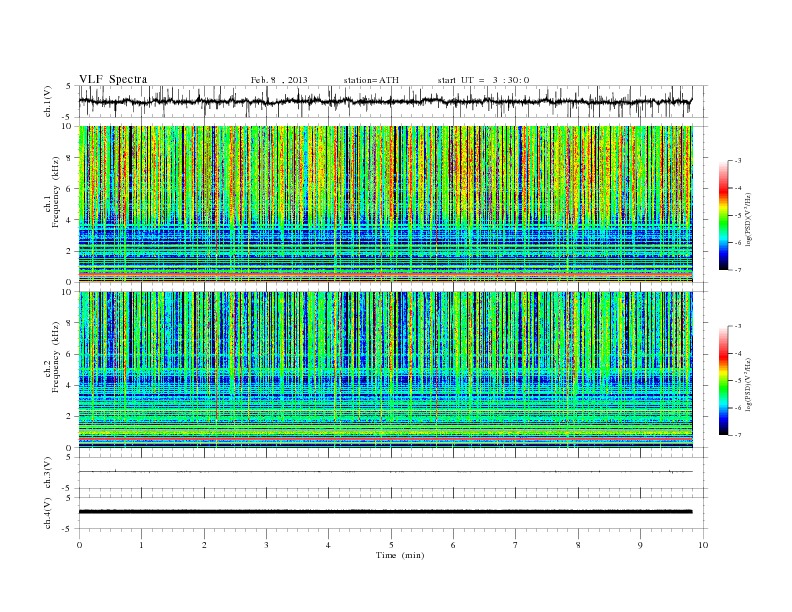Click the "6" kHz tick on ch.2 frequency axis
This screenshot has height=612, width=792.
coord(69,354)
